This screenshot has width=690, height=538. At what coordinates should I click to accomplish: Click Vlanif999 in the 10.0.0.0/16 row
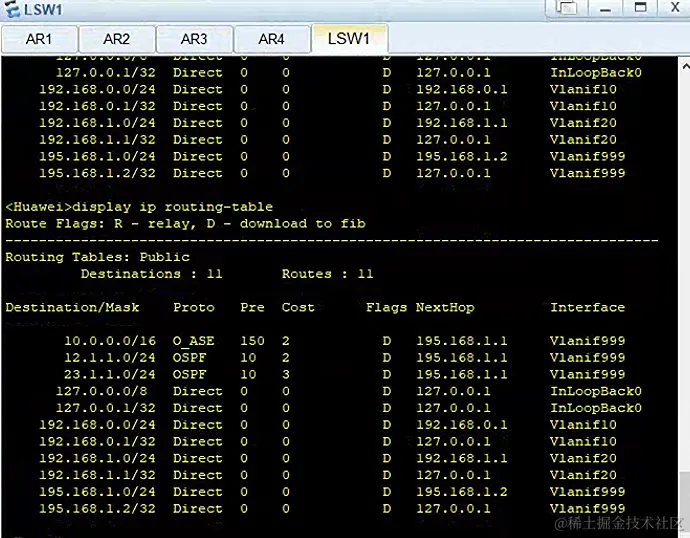coord(587,341)
